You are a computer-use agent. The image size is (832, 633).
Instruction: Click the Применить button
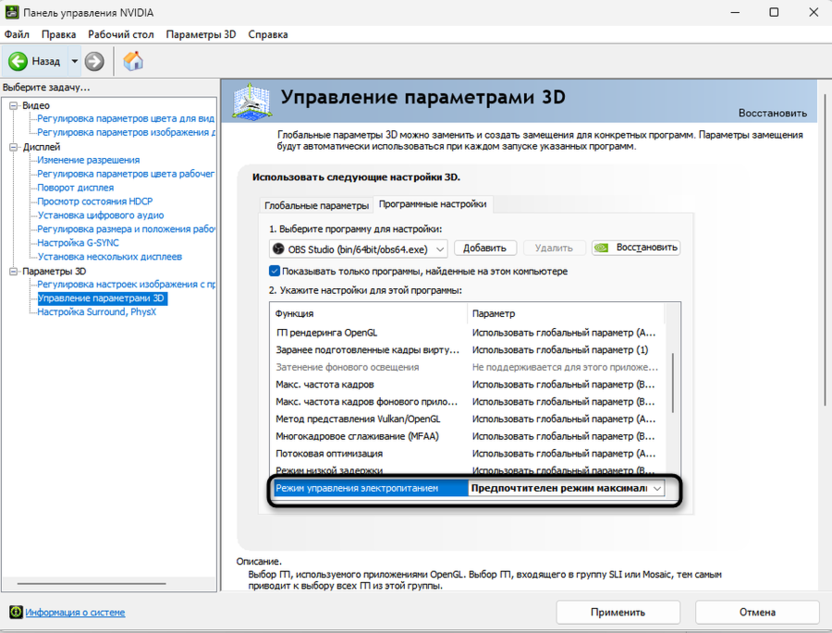tap(618, 612)
